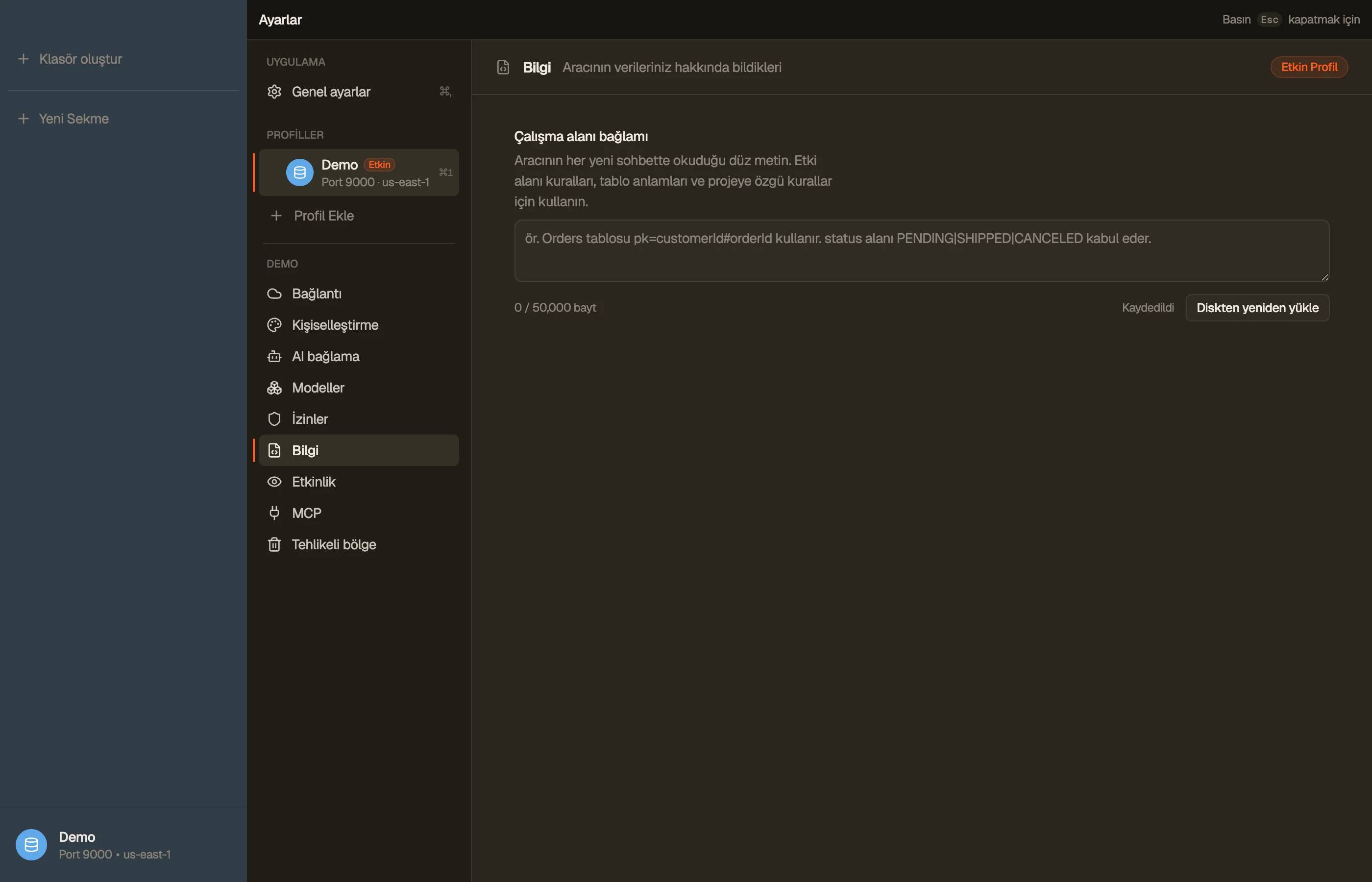This screenshot has height=882, width=1372.
Task: Open the Bağlantı settings section
Action: pyautogui.click(x=359, y=294)
